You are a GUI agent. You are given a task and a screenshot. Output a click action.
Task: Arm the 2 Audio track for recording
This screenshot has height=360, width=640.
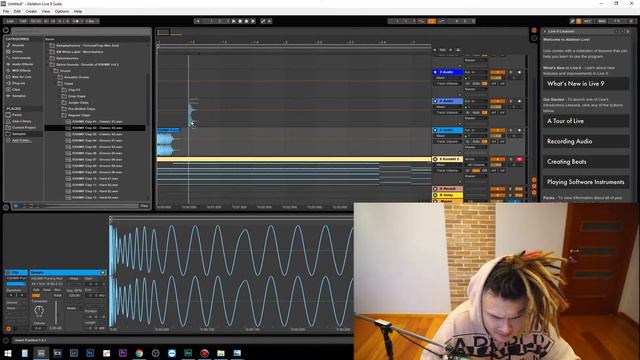(x=519, y=72)
